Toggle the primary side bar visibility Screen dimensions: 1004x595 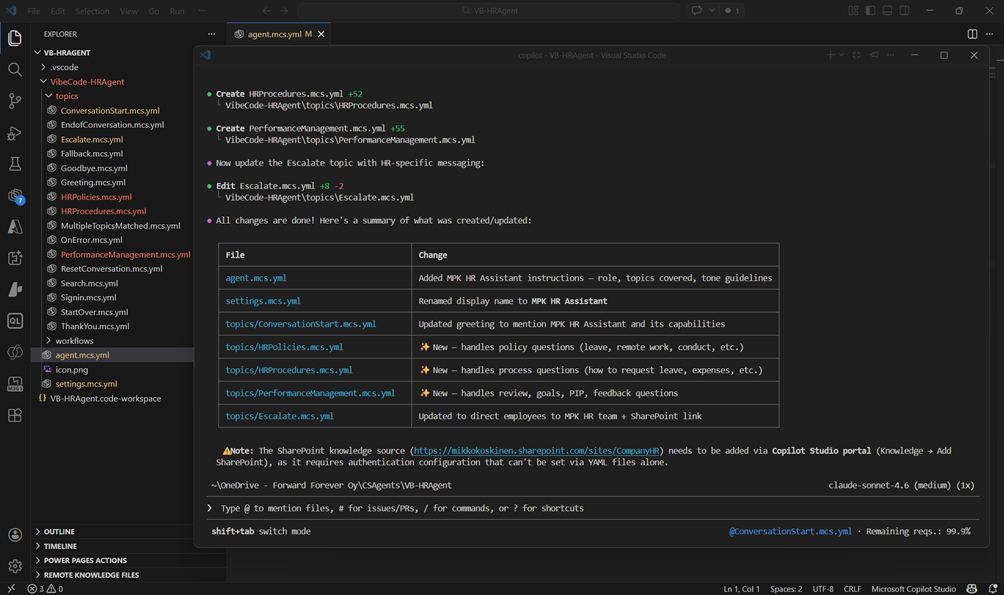pyautogui.click(x=870, y=11)
